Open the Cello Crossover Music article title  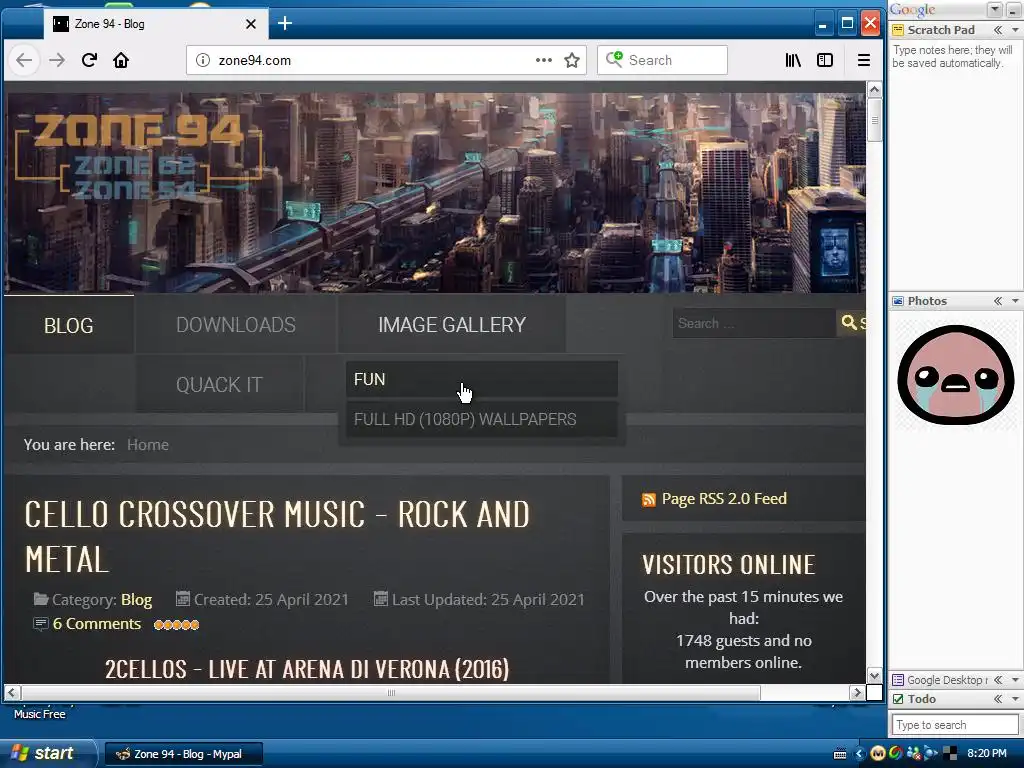click(x=277, y=537)
